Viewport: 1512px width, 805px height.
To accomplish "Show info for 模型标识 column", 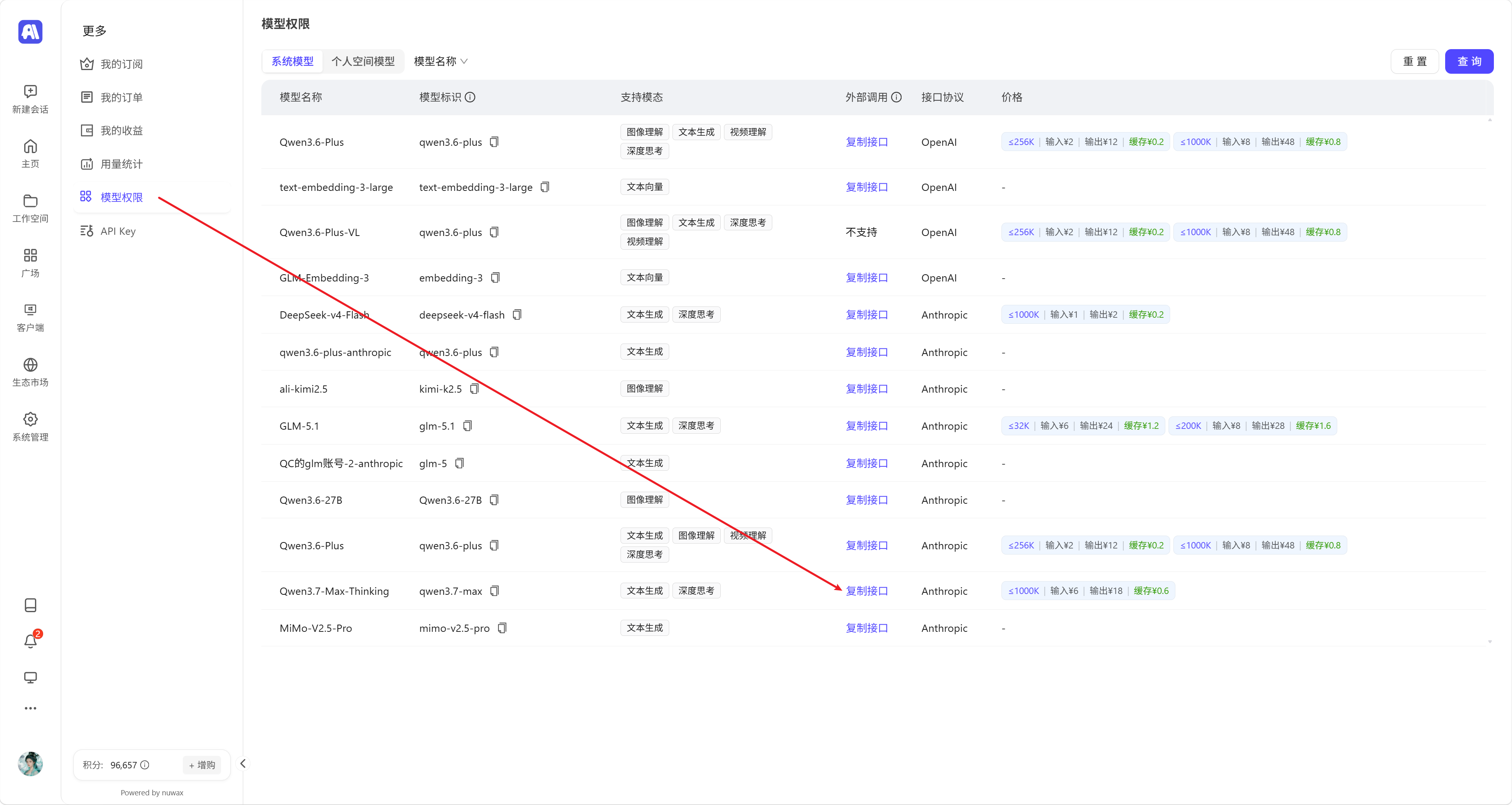I will click(470, 97).
